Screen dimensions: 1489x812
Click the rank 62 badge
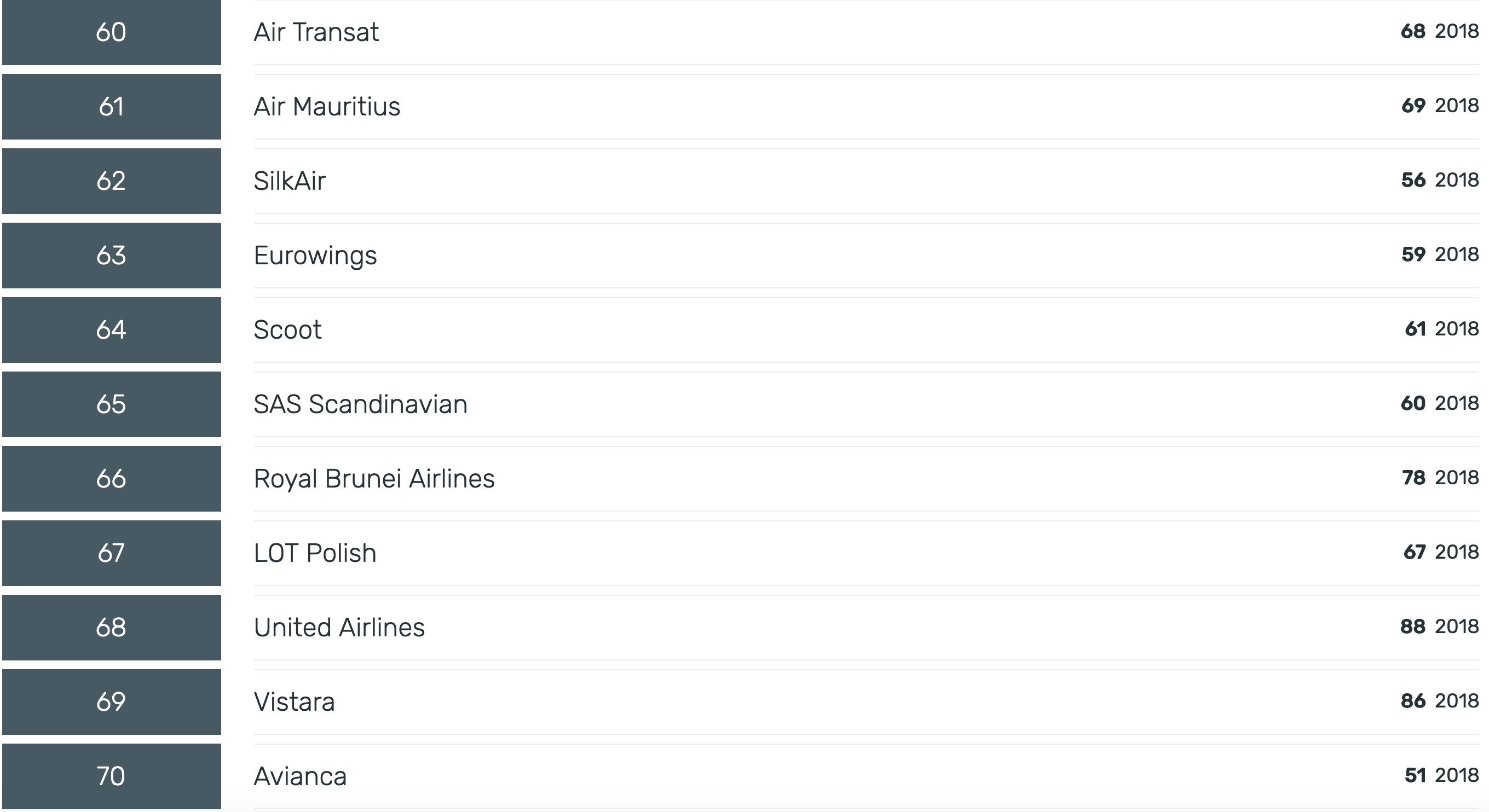[x=112, y=181]
